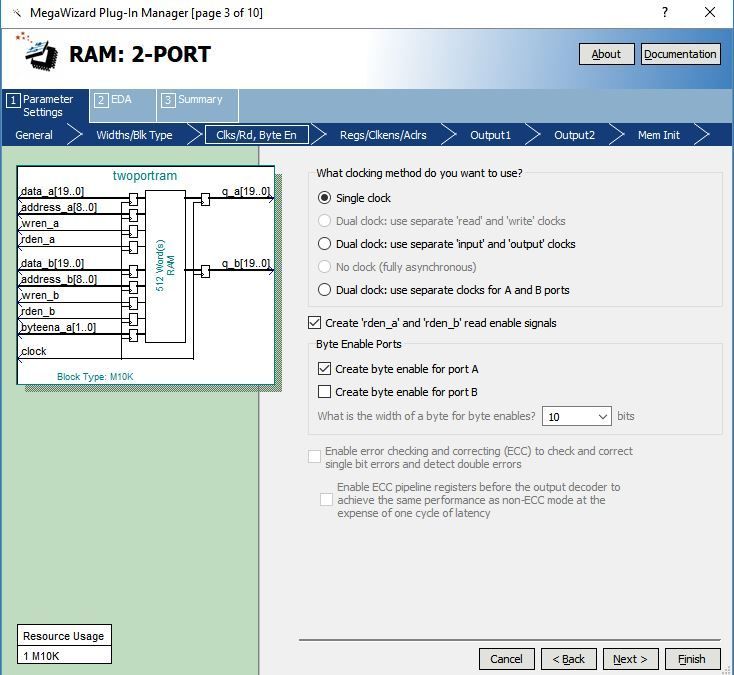Screen dimensions: 734x675
Task: Click the data_a input register symbol
Action: 133,199
